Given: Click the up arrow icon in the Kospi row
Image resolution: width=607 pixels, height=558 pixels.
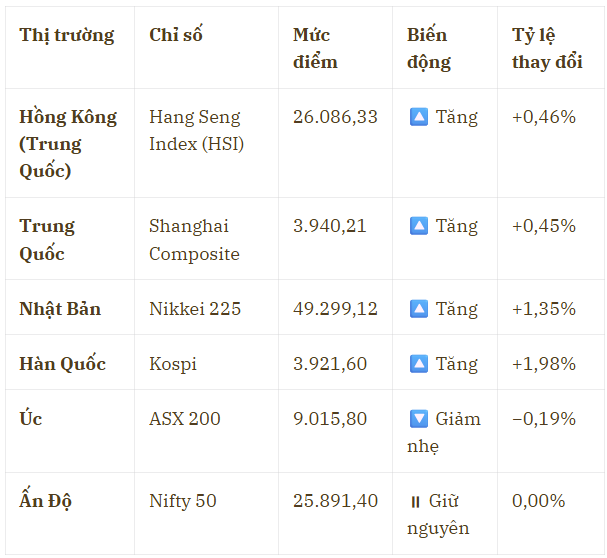Looking at the screenshot, I should coord(418,364).
